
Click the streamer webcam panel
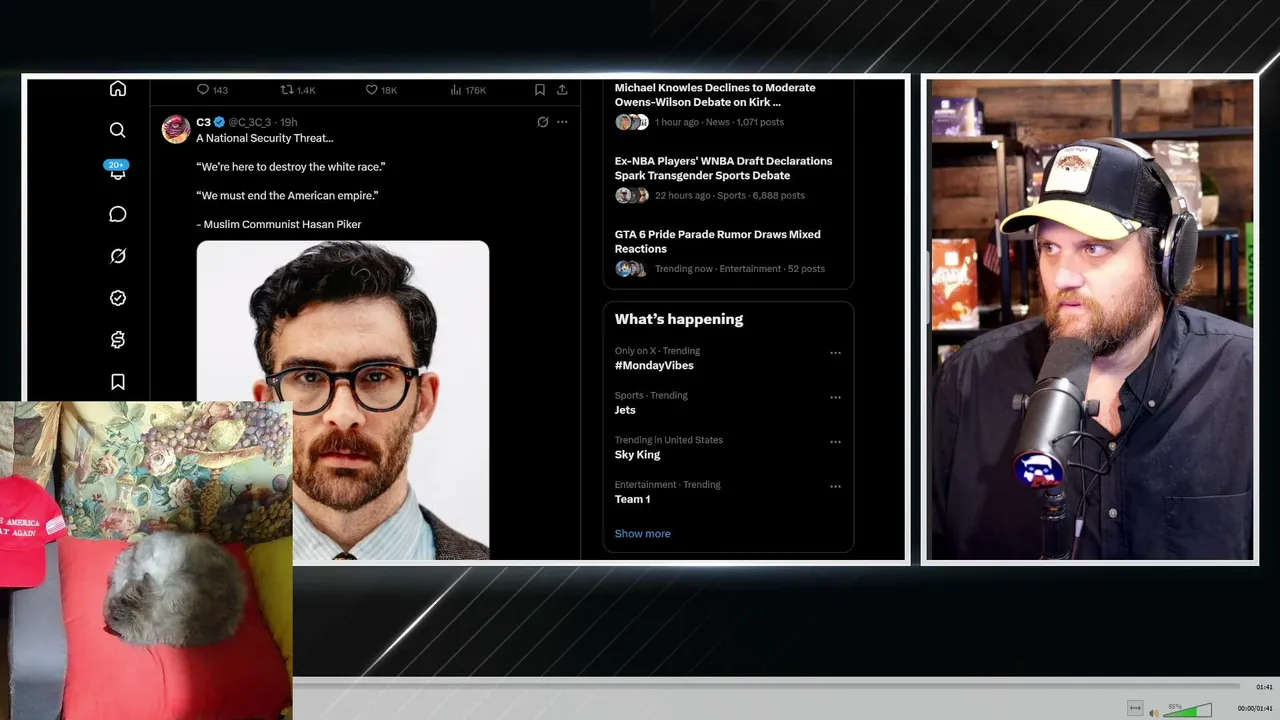pos(1090,320)
